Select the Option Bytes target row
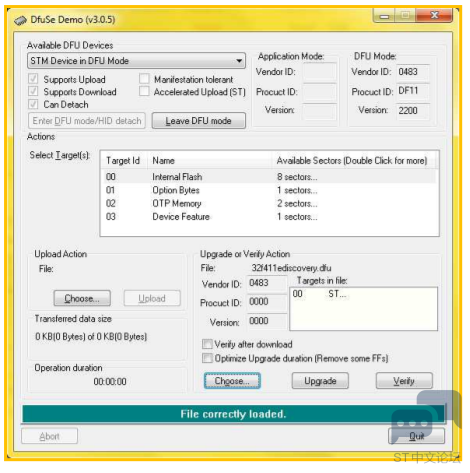The height and width of the screenshot is (473, 470). click(x=269, y=190)
